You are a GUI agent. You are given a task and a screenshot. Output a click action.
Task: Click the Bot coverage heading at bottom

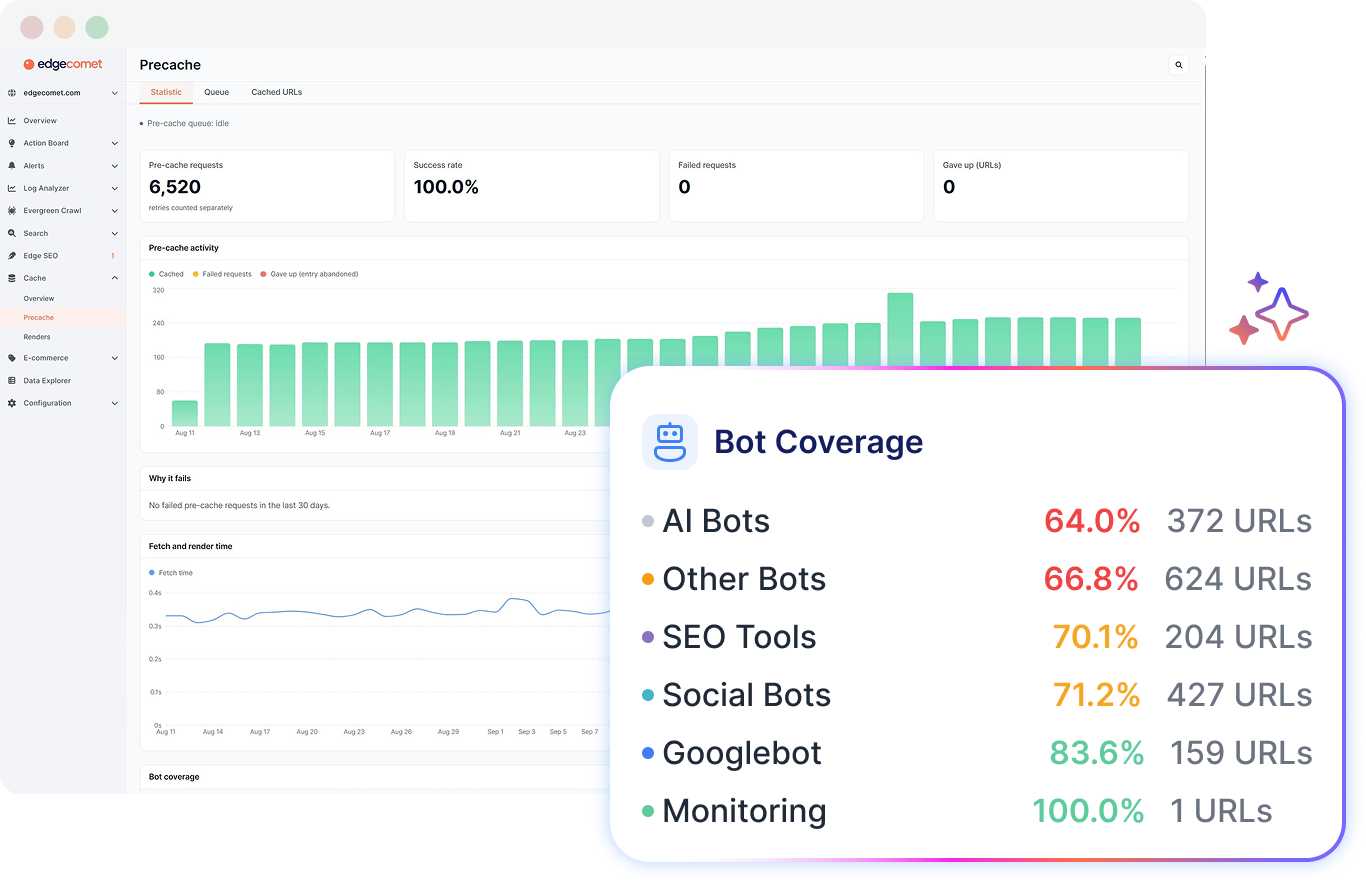(174, 777)
